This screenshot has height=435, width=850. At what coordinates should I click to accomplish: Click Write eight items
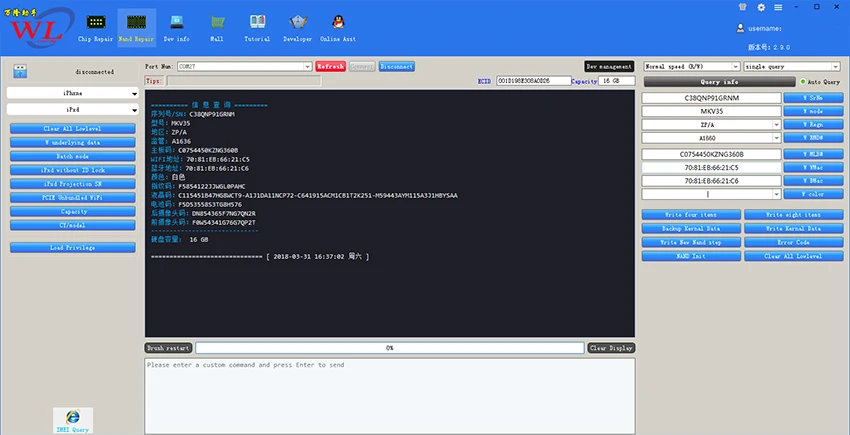point(793,215)
